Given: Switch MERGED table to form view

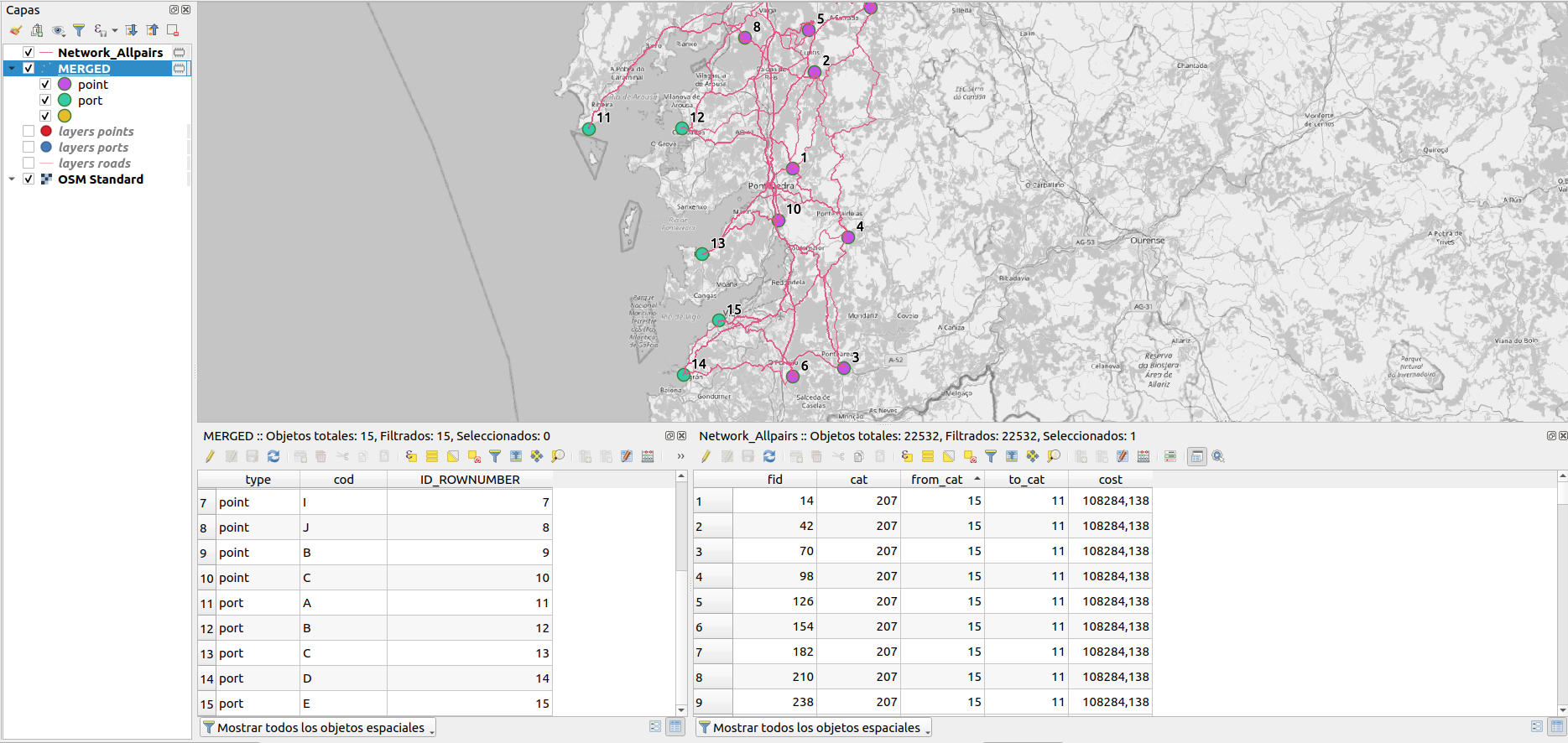Looking at the screenshot, I should point(655,727).
